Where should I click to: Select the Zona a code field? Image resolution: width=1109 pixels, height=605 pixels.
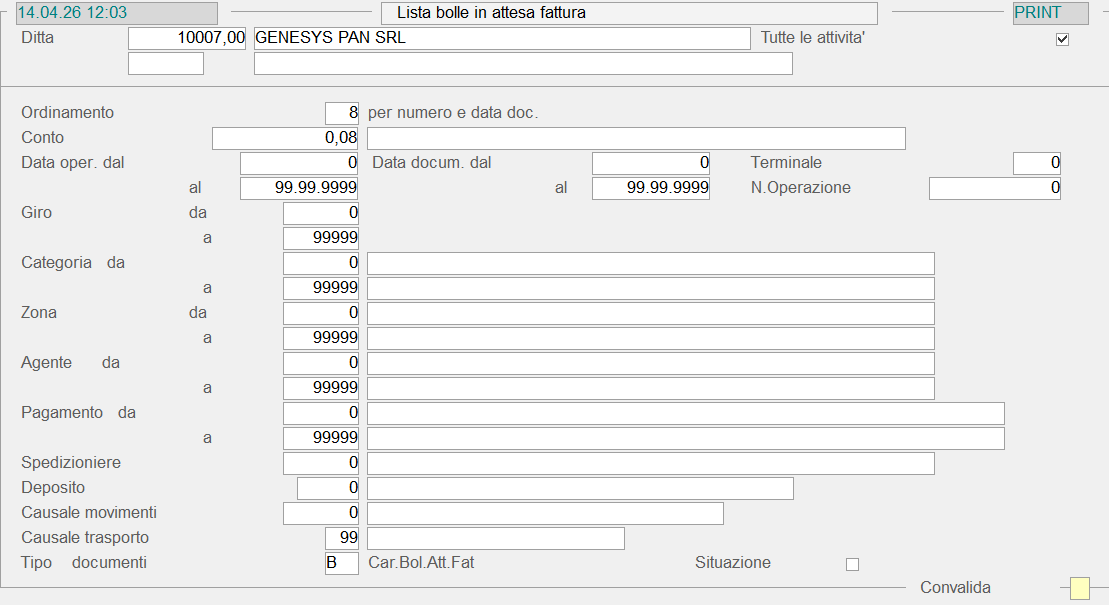pos(321,338)
